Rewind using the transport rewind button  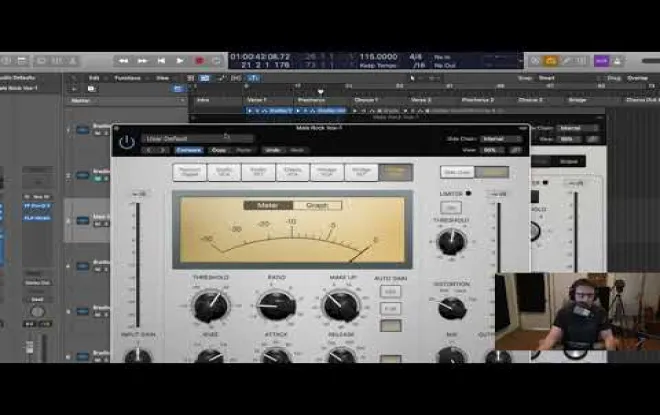[x=123, y=61]
